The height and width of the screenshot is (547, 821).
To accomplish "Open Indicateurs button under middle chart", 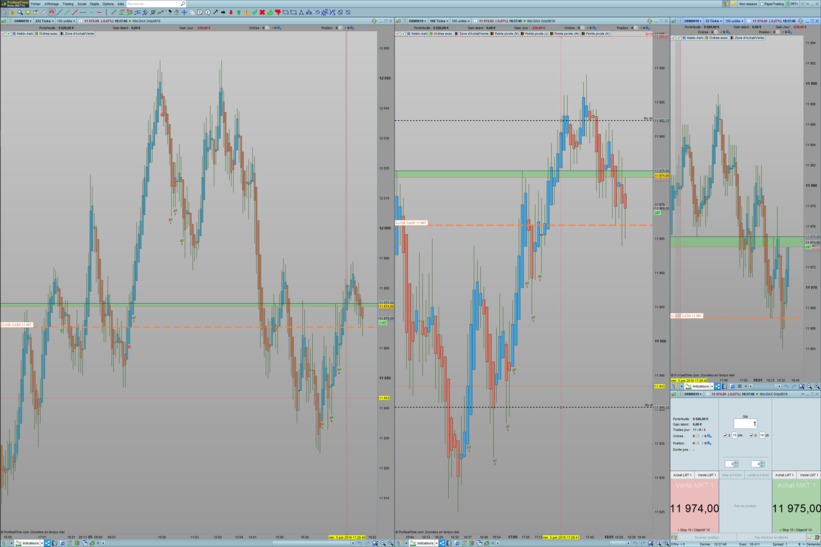I will (424, 543).
